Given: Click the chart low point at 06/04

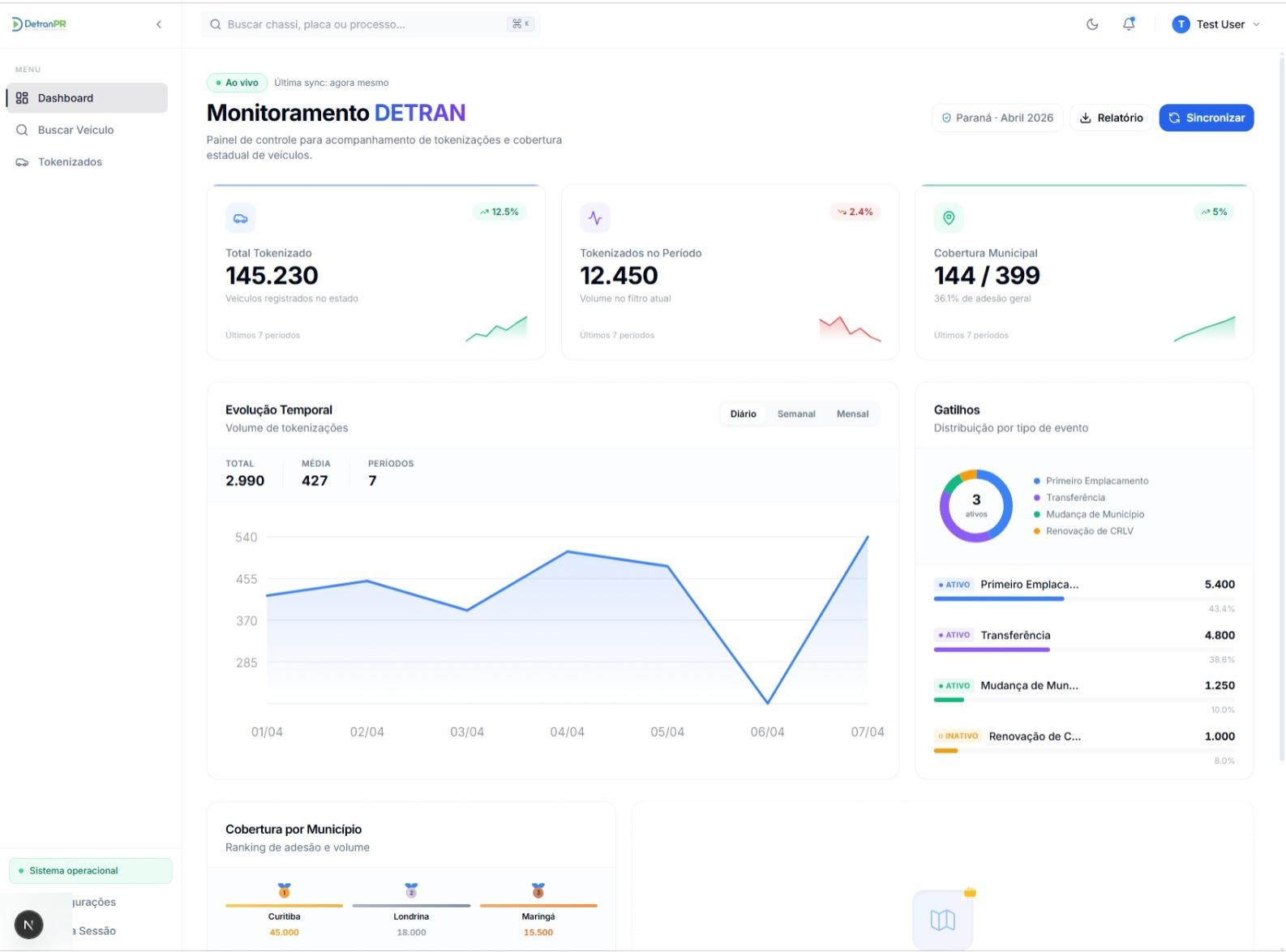Looking at the screenshot, I should click(767, 703).
